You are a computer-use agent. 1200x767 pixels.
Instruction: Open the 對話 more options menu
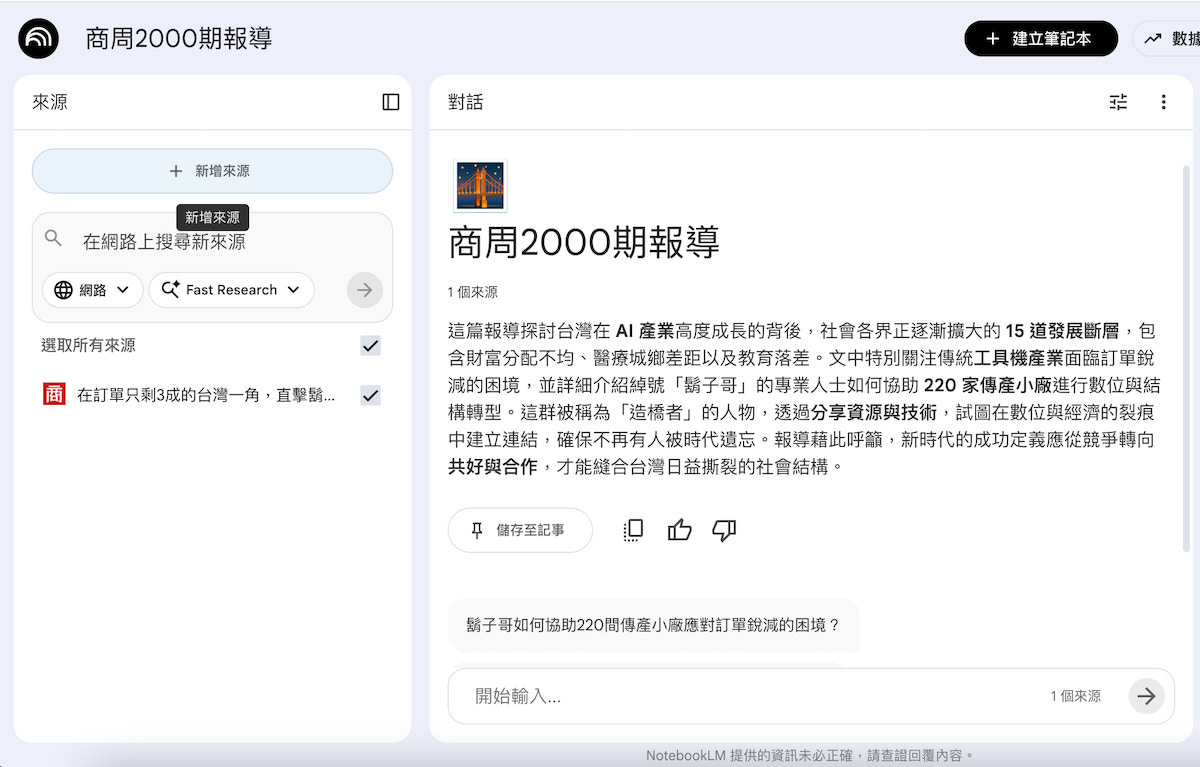1163,102
